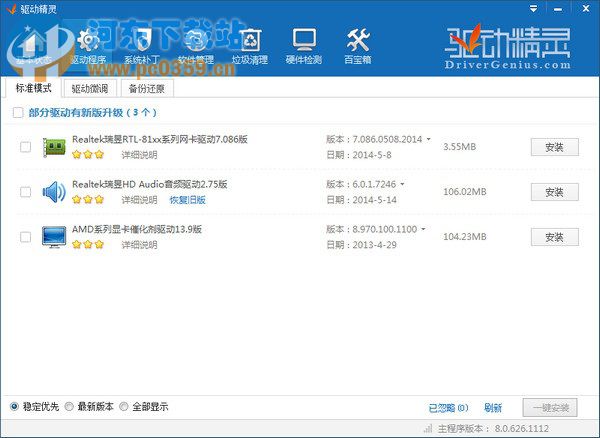Click the speaker icon for Realtek HD Audio

(x=54, y=192)
